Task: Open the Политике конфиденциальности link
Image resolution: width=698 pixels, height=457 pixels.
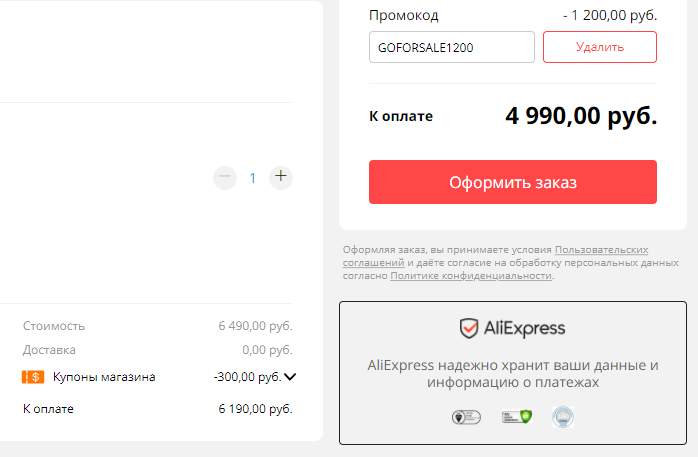Action: point(471,276)
